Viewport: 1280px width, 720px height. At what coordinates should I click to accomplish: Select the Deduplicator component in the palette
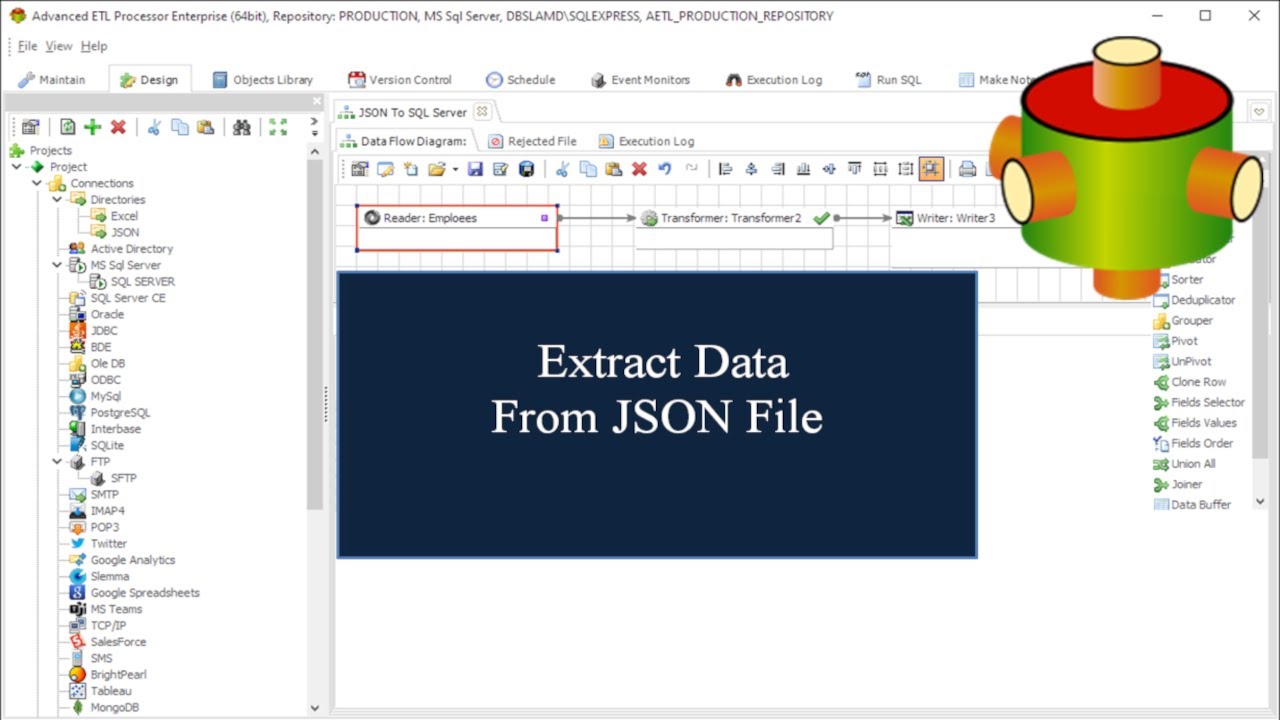[1194, 300]
